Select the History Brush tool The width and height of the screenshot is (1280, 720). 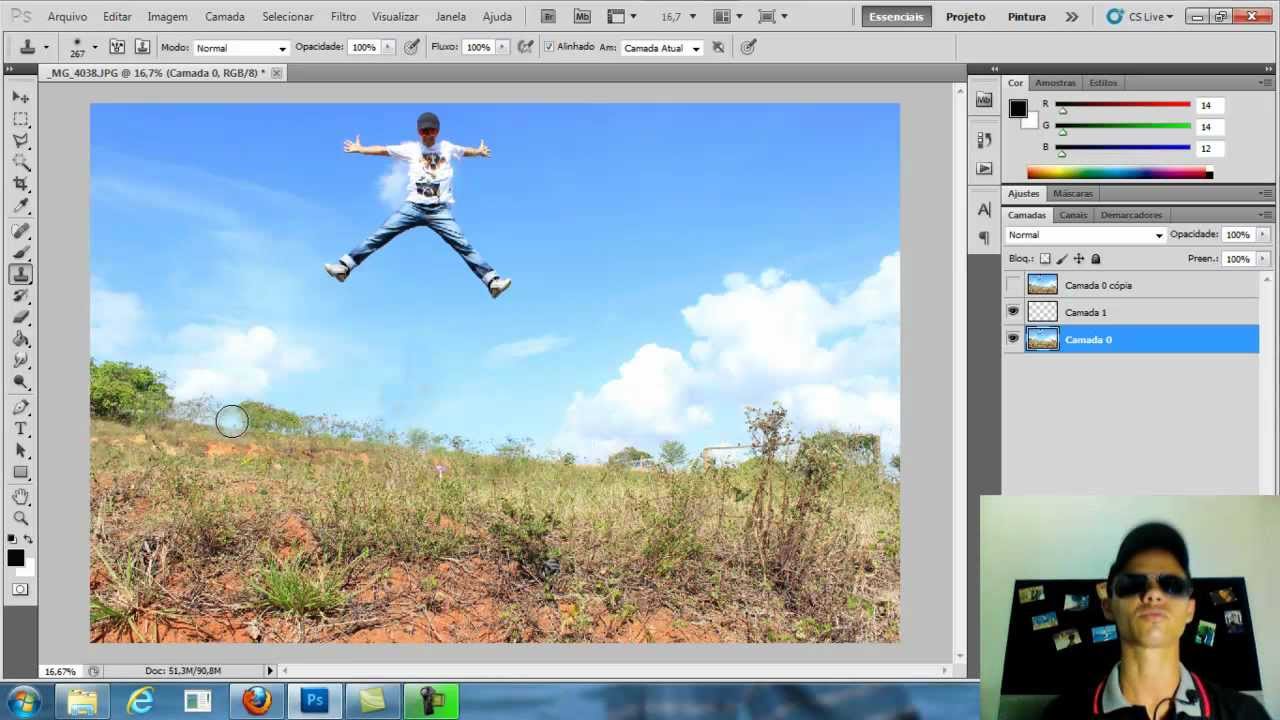point(20,296)
